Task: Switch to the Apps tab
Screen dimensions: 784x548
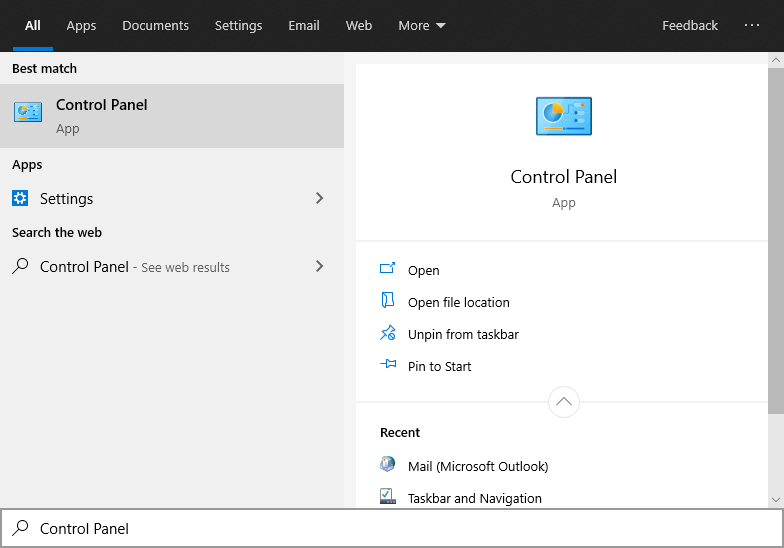Action: click(81, 26)
